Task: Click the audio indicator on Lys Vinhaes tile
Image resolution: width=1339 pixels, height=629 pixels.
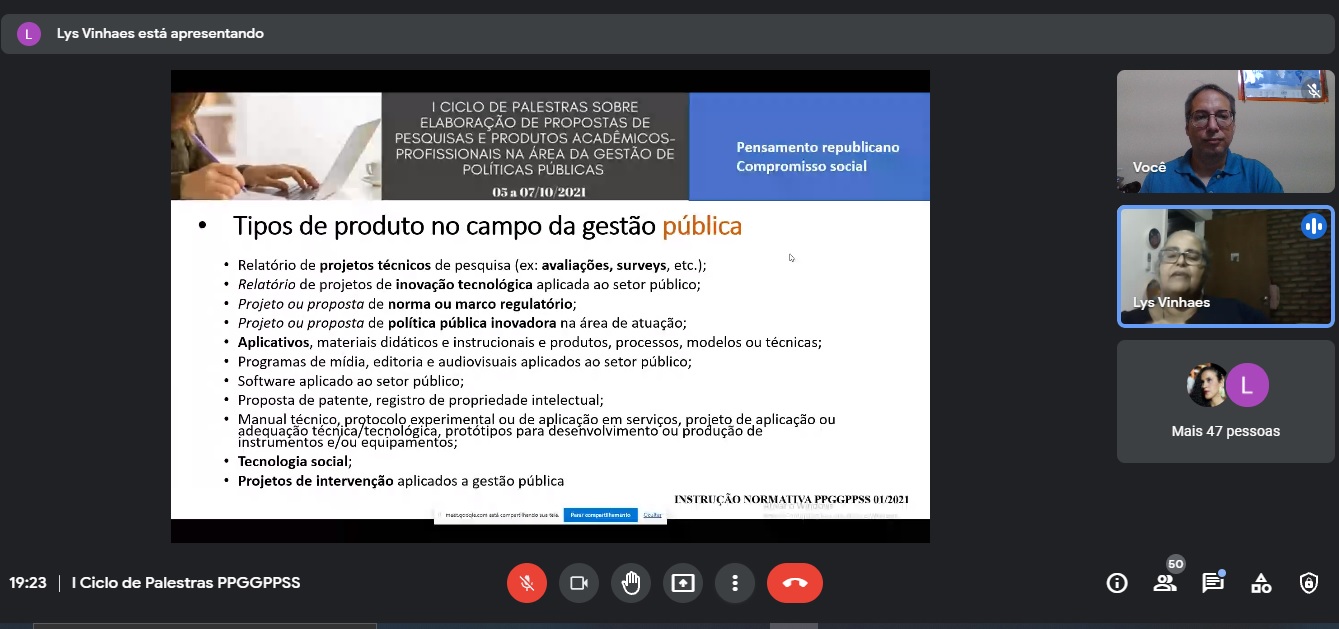Action: tap(1313, 226)
